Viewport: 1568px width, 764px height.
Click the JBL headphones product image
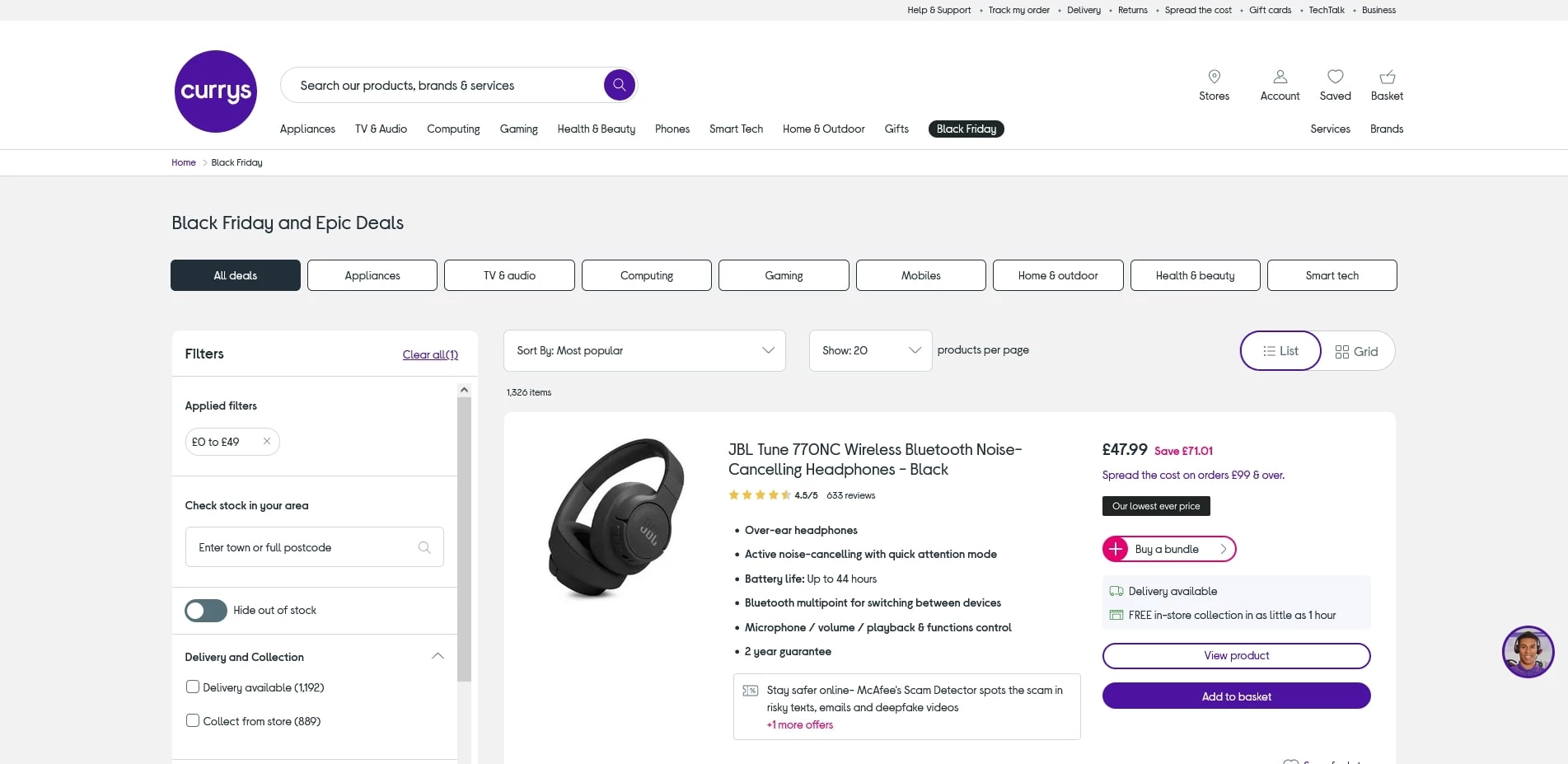[616, 518]
